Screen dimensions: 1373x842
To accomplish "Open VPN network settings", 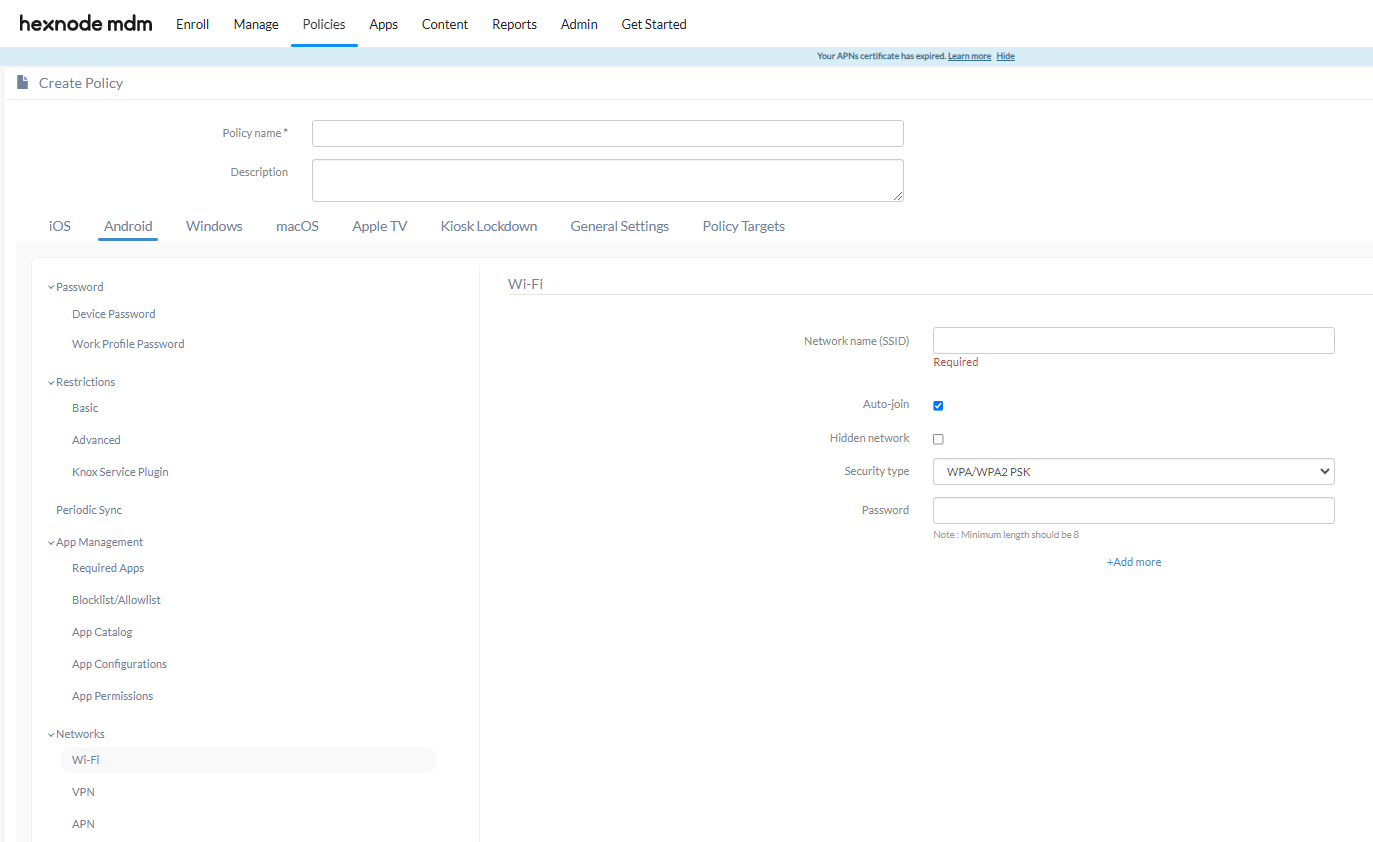I will coord(83,792).
